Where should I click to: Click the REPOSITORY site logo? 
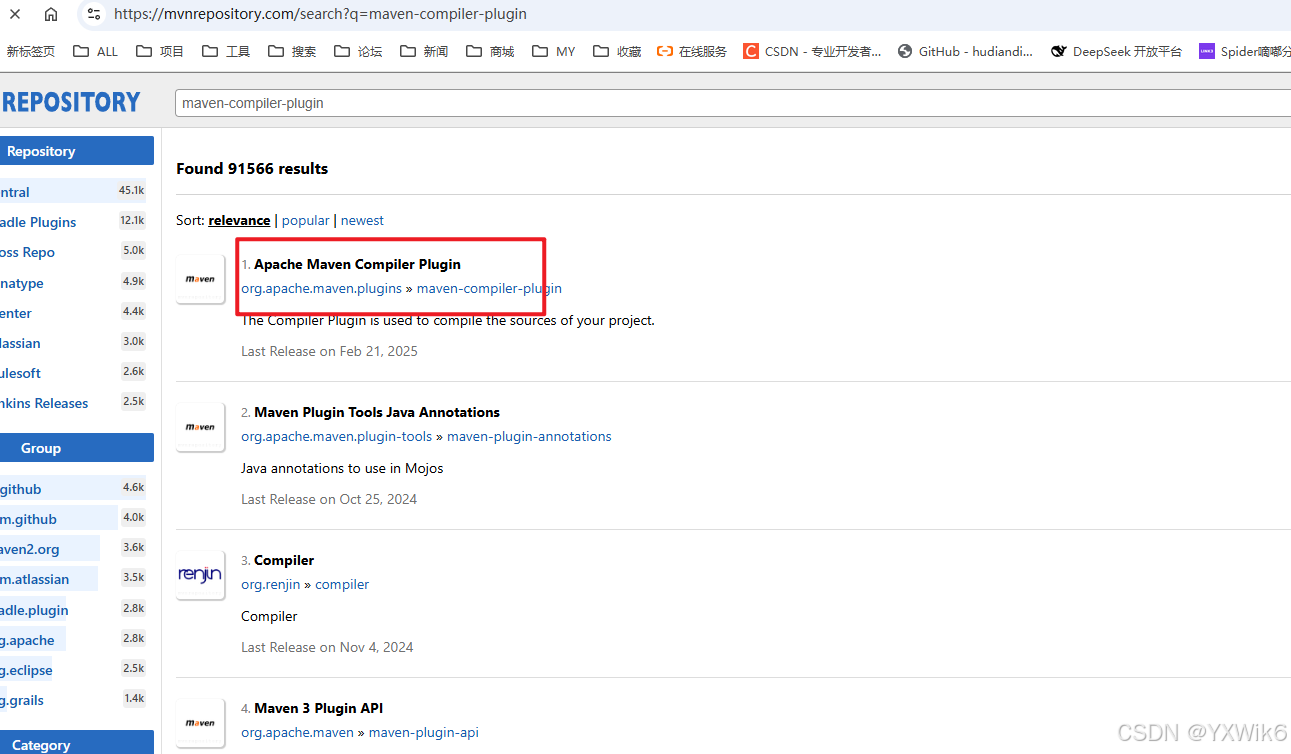tap(71, 102)
